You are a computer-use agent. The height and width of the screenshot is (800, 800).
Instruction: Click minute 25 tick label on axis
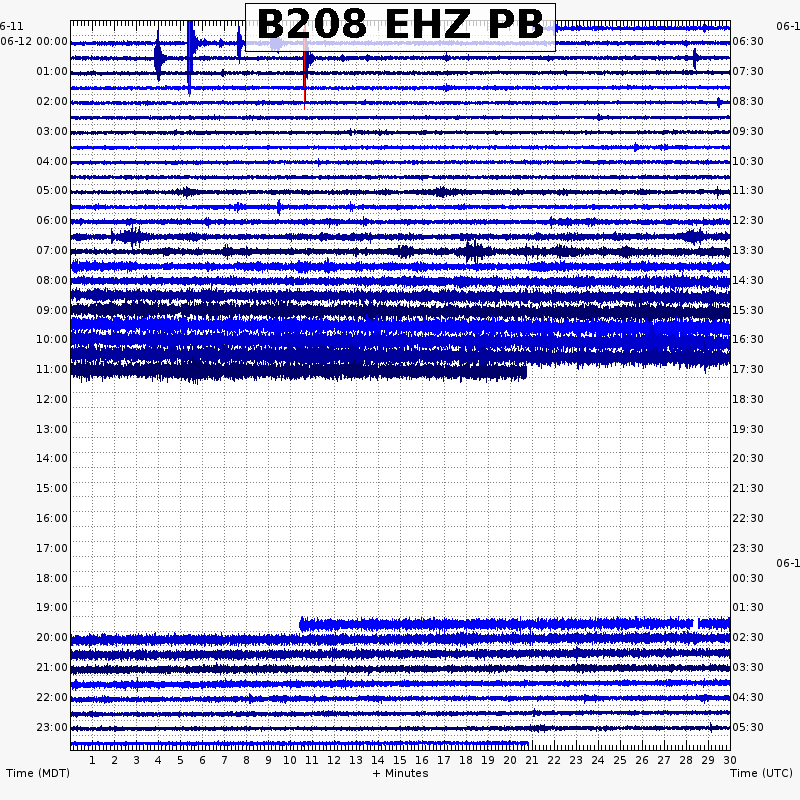click(620, 760)
